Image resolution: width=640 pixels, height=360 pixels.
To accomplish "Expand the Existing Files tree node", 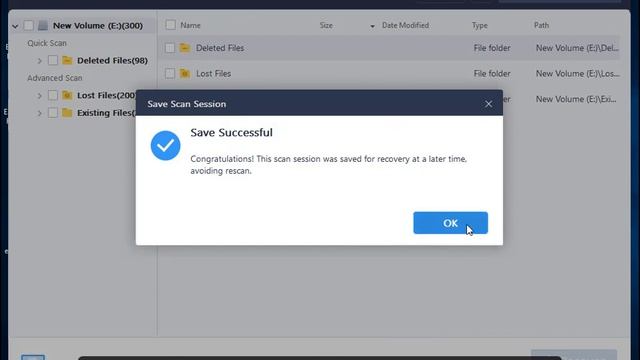I will (40, 113).
